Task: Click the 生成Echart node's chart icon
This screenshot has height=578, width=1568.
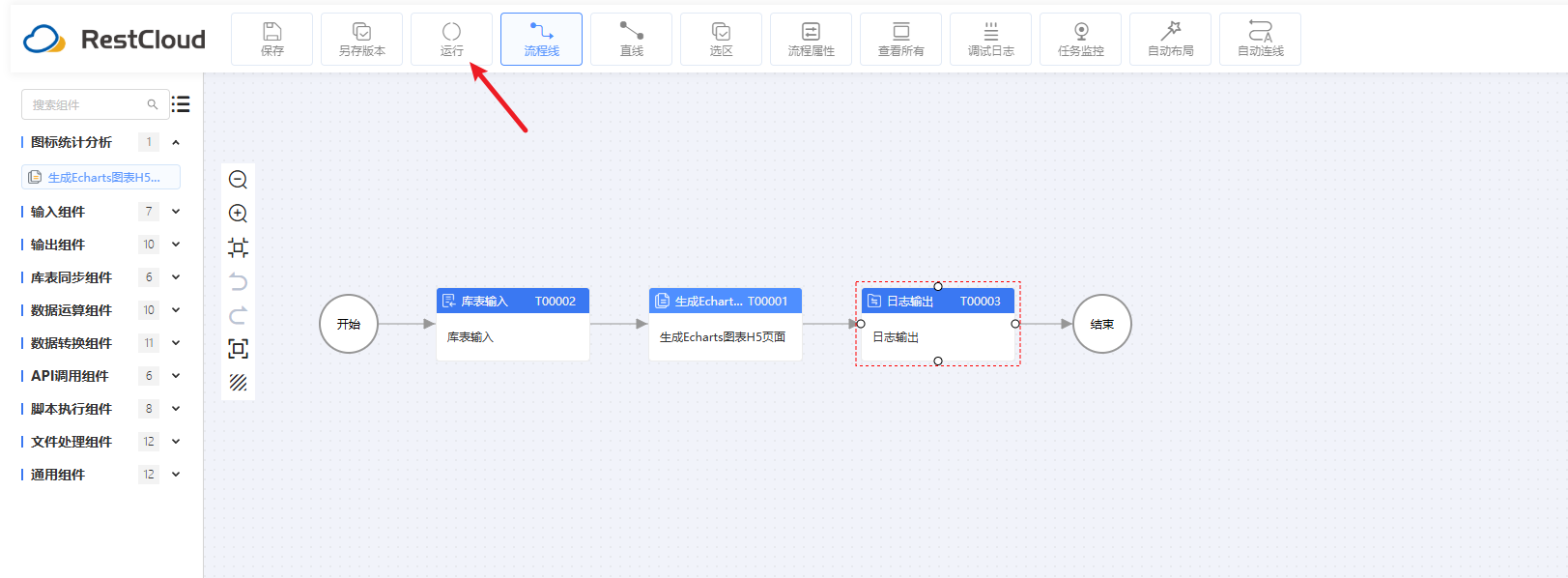Action: (x=662, y=301)
